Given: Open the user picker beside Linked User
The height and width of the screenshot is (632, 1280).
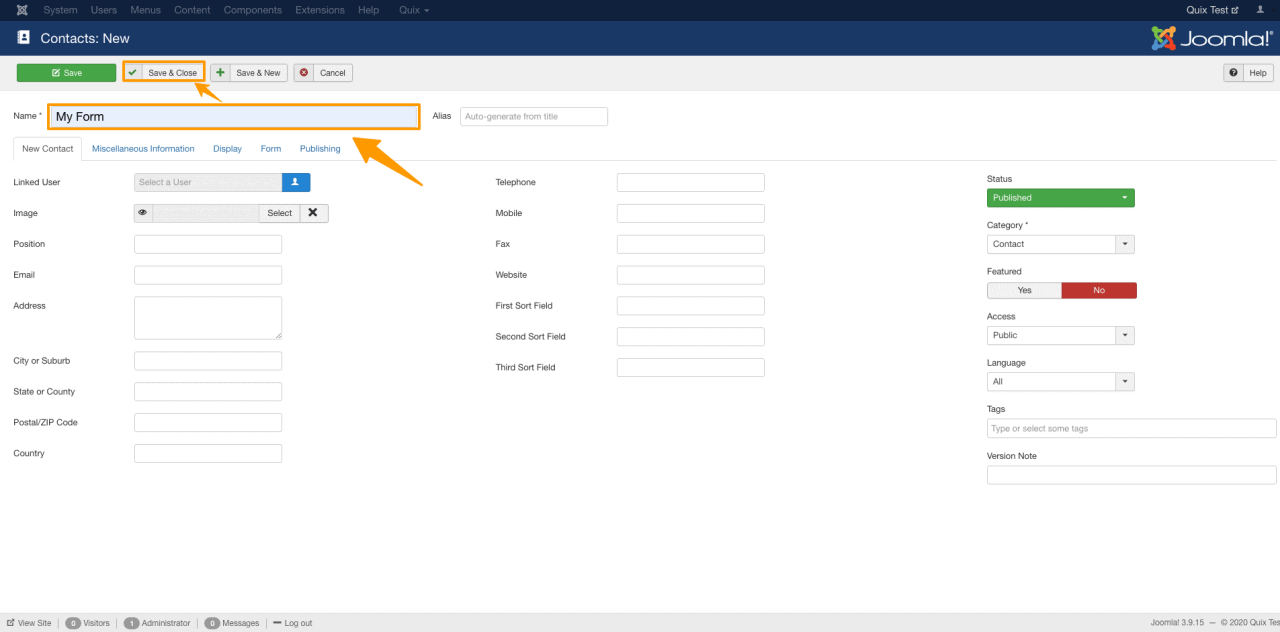Looking at the screenshot, I should (295, 182).
